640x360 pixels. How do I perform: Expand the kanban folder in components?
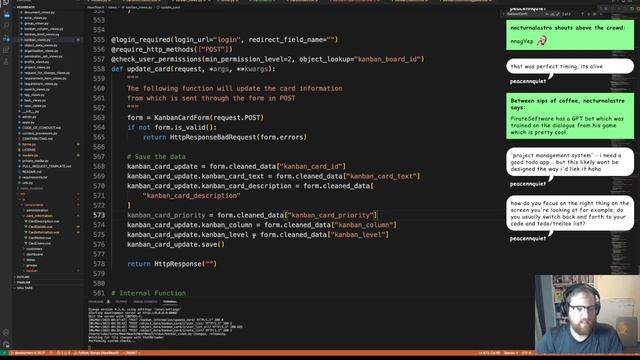(x=31, y=271)
